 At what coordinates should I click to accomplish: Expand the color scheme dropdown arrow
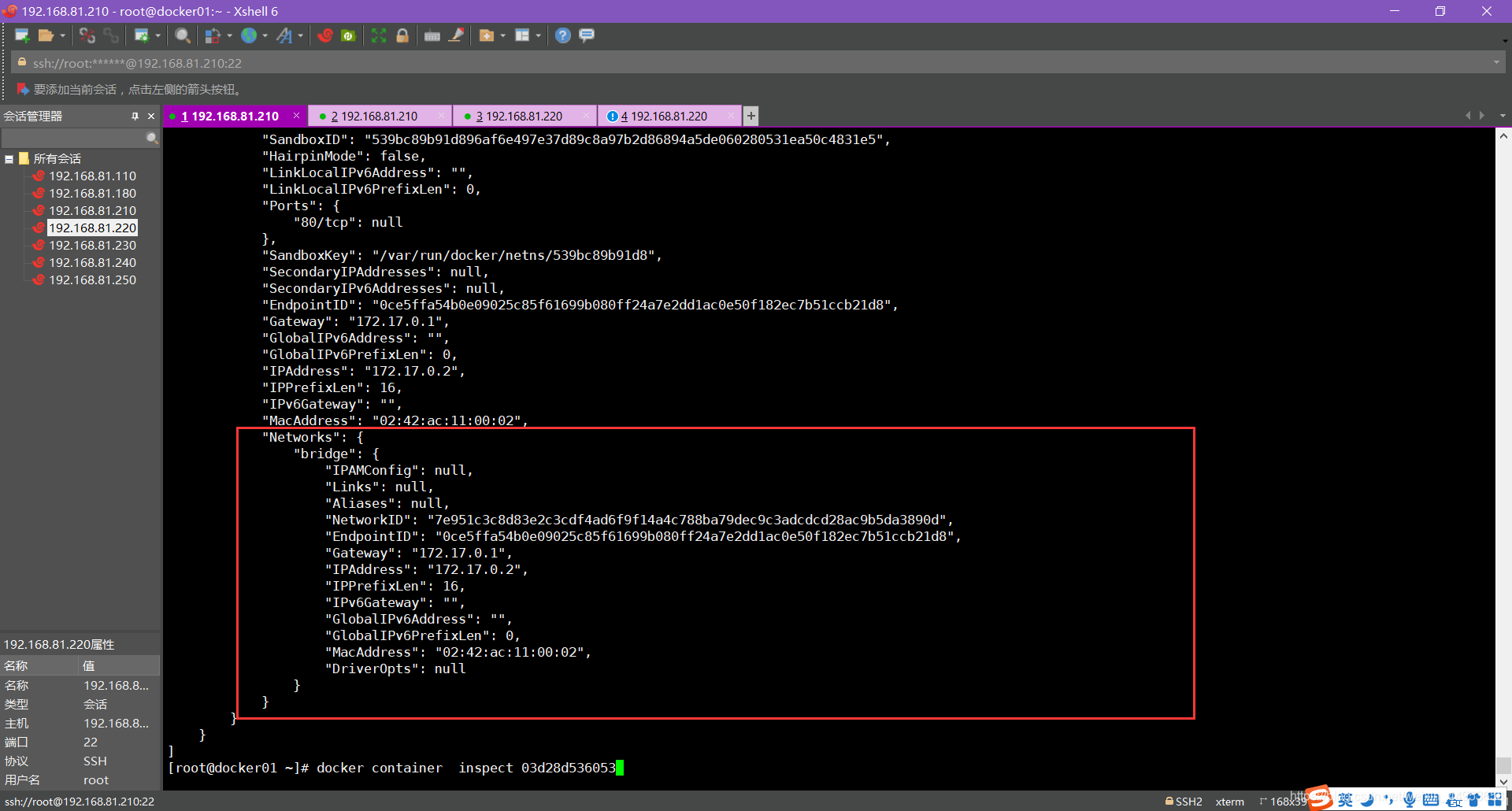[229, 35]
